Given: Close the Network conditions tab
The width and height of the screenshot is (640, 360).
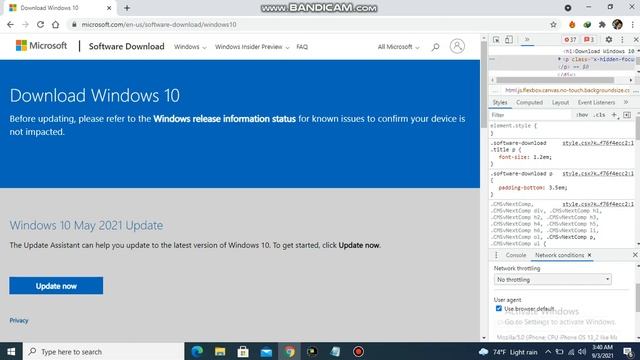Looking at the screenshot, I should coord(589,255).
